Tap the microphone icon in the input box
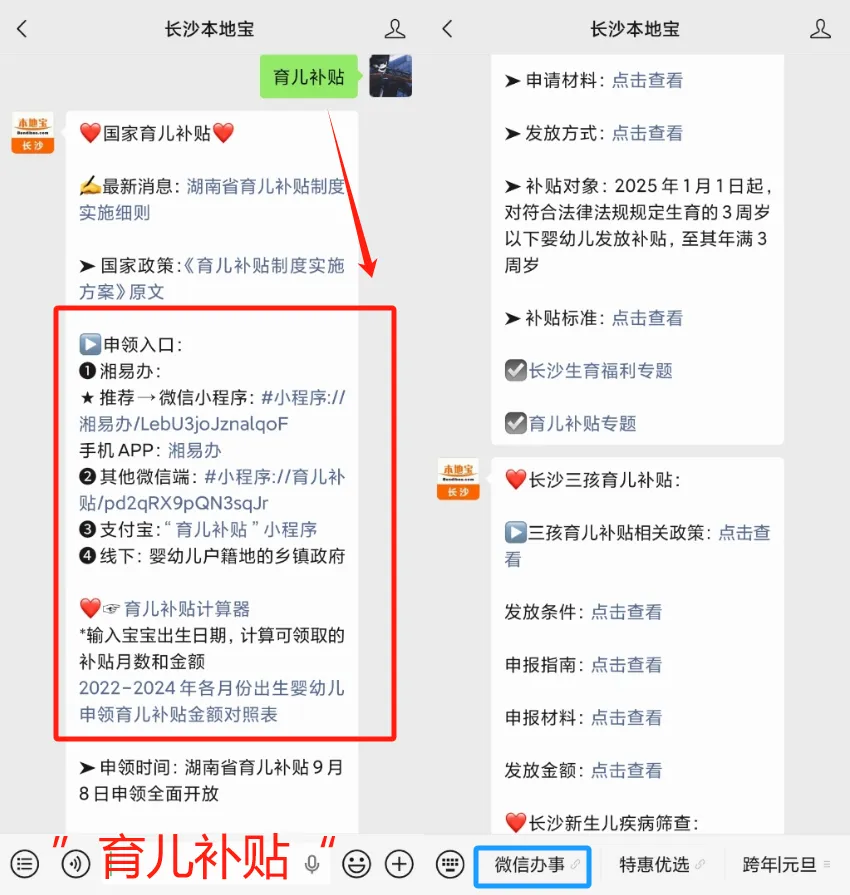 point(312,865)
